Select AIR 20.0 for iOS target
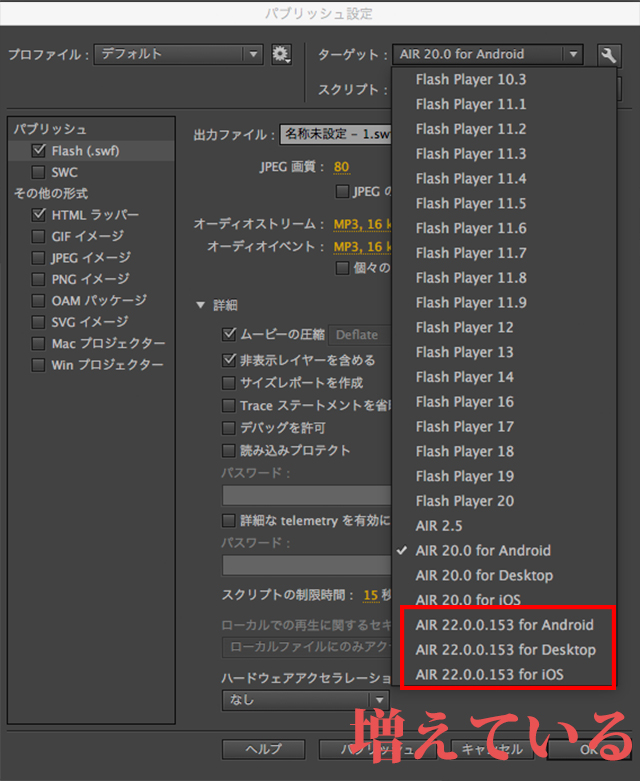 [504, 600]
